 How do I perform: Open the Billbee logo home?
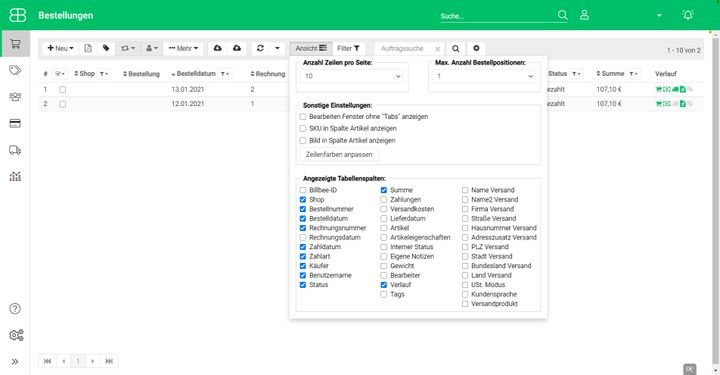[18, 15]
